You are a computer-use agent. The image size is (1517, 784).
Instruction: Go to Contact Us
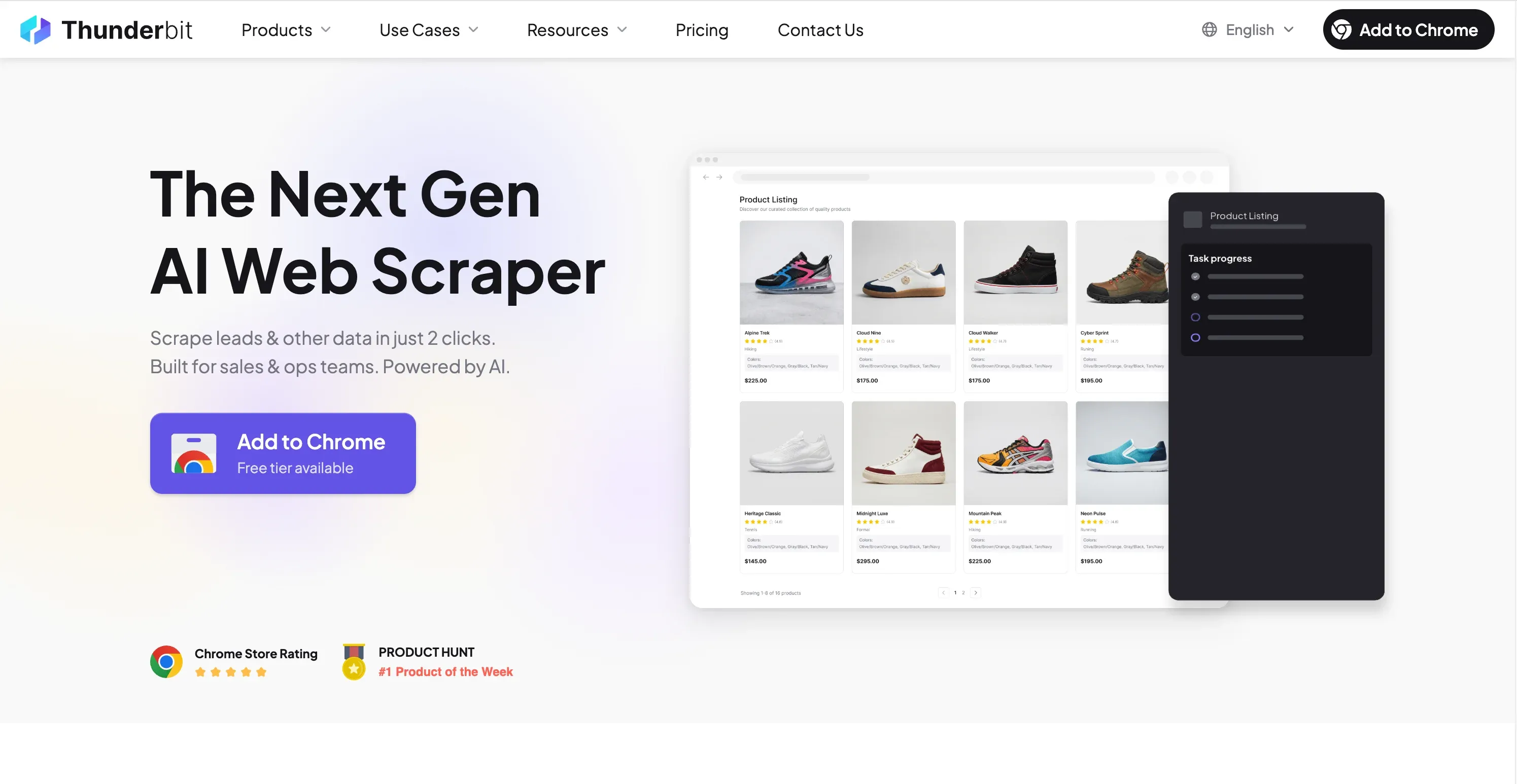coord(820,29)
